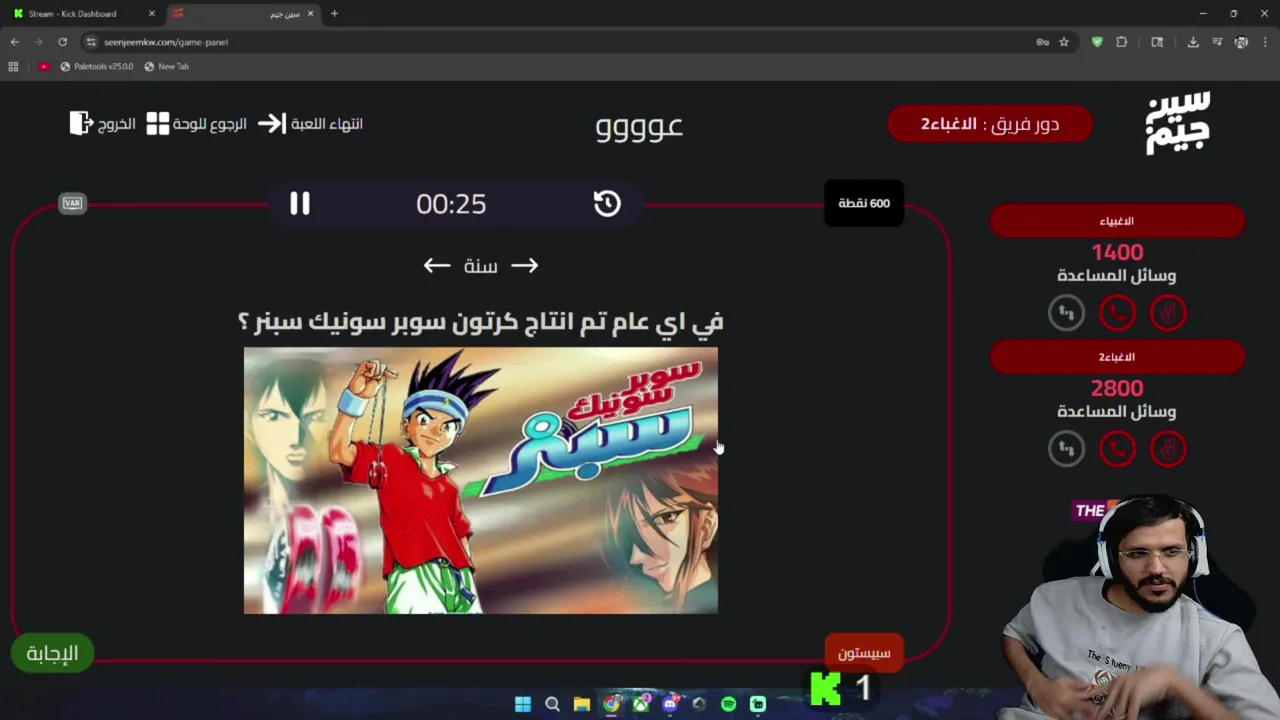The height and width of the screenshot is (720, 1280).
Task: Open the browser extensions puzzle icon
Action: 1121,42
